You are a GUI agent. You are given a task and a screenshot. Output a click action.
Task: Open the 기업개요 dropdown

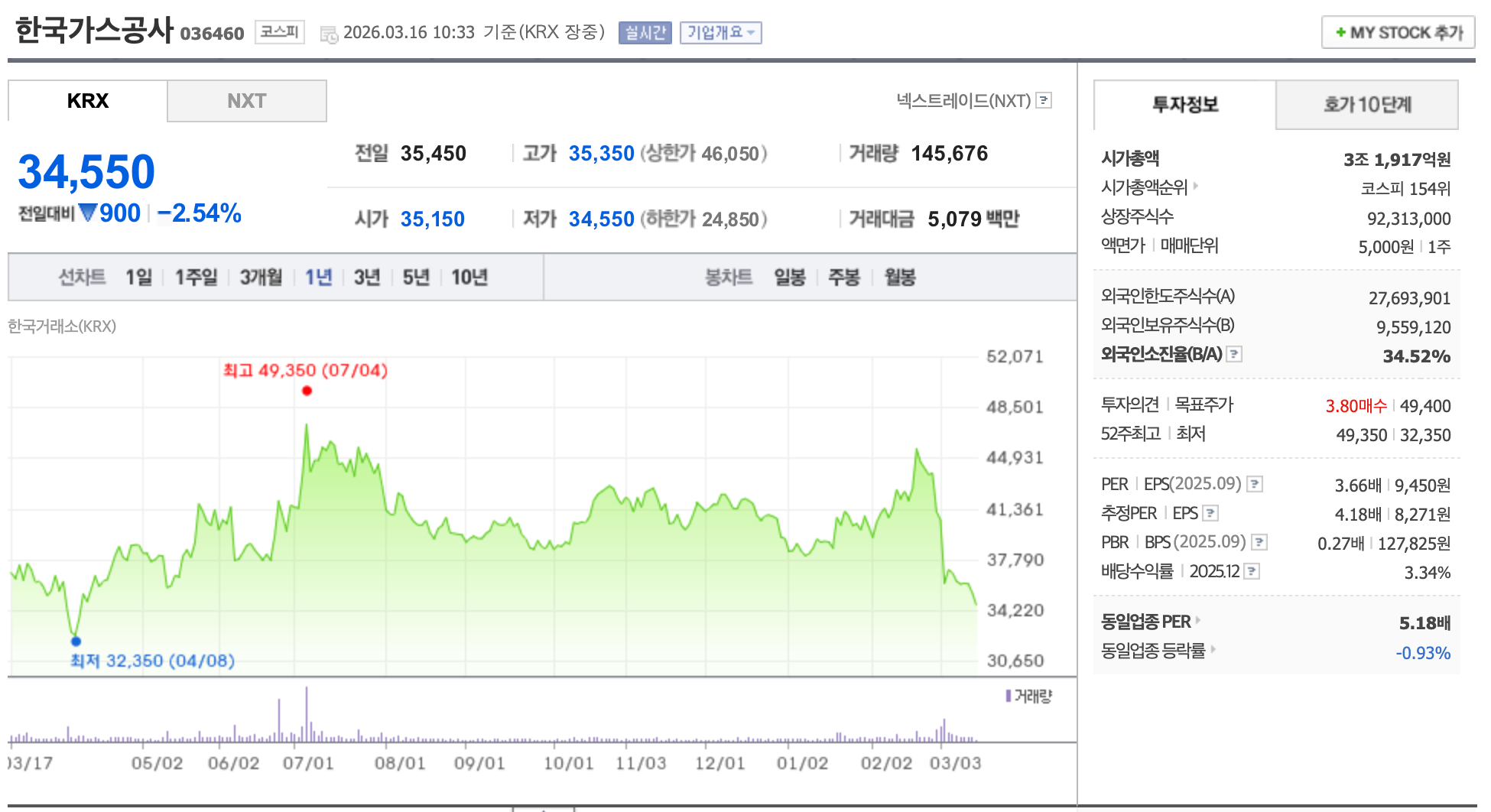click(721, 32)
